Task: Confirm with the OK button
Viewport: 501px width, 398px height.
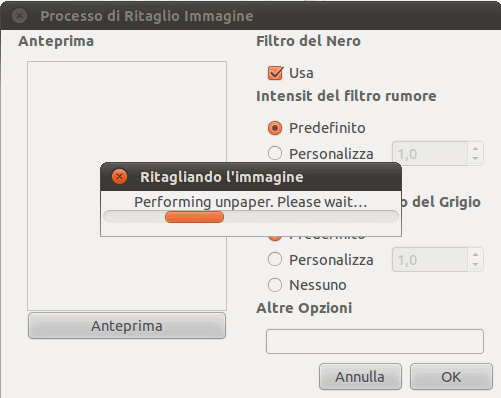Action: click(x=451, y=377)
